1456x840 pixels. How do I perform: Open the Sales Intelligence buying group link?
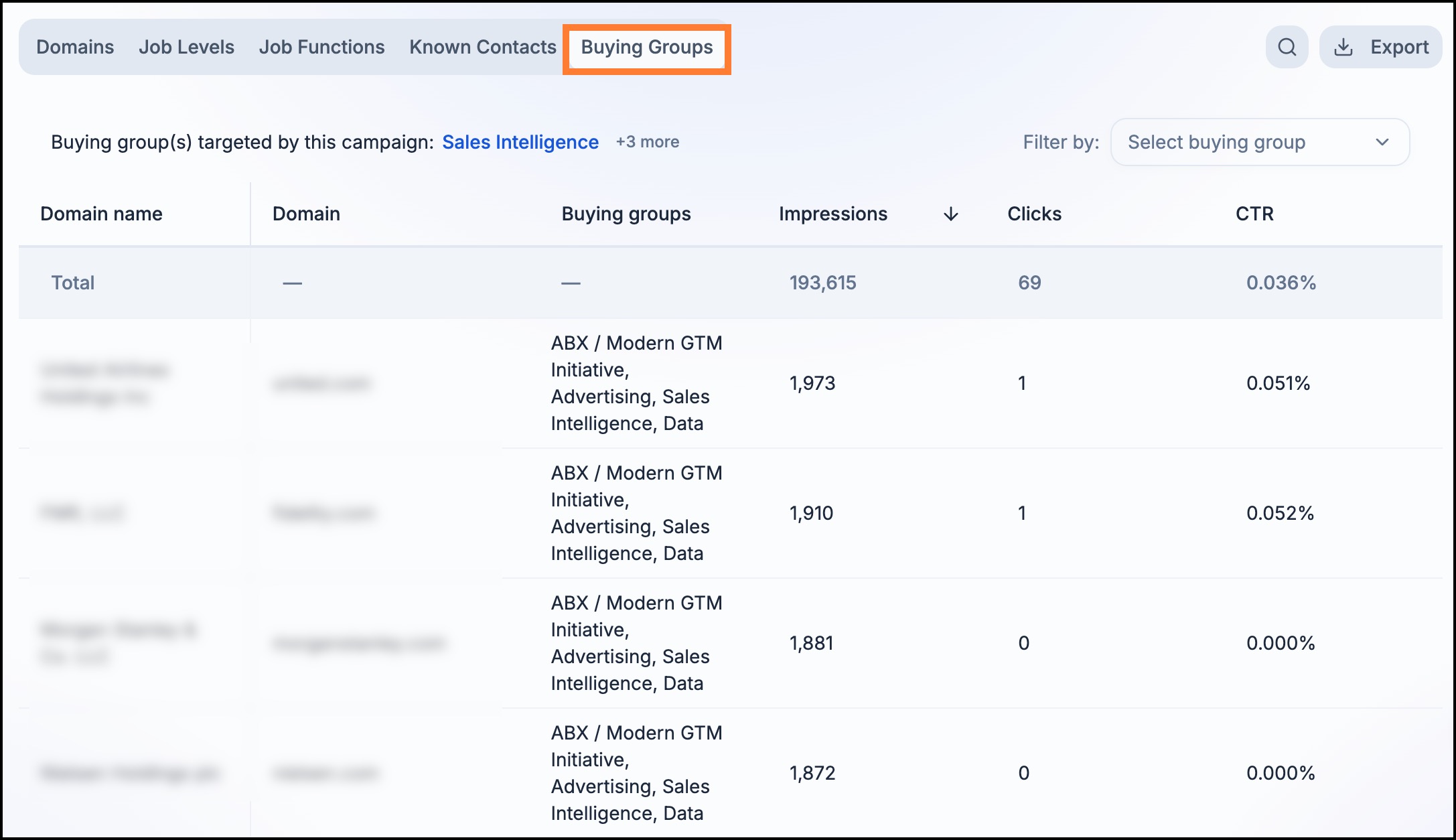pos(520,142)
